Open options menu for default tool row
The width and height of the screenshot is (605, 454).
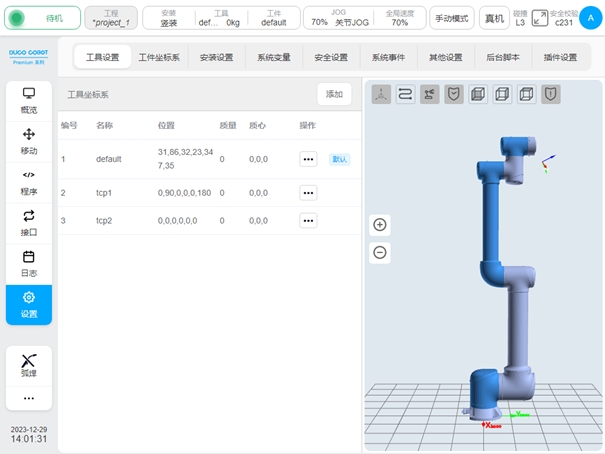[x=308, y=159]
